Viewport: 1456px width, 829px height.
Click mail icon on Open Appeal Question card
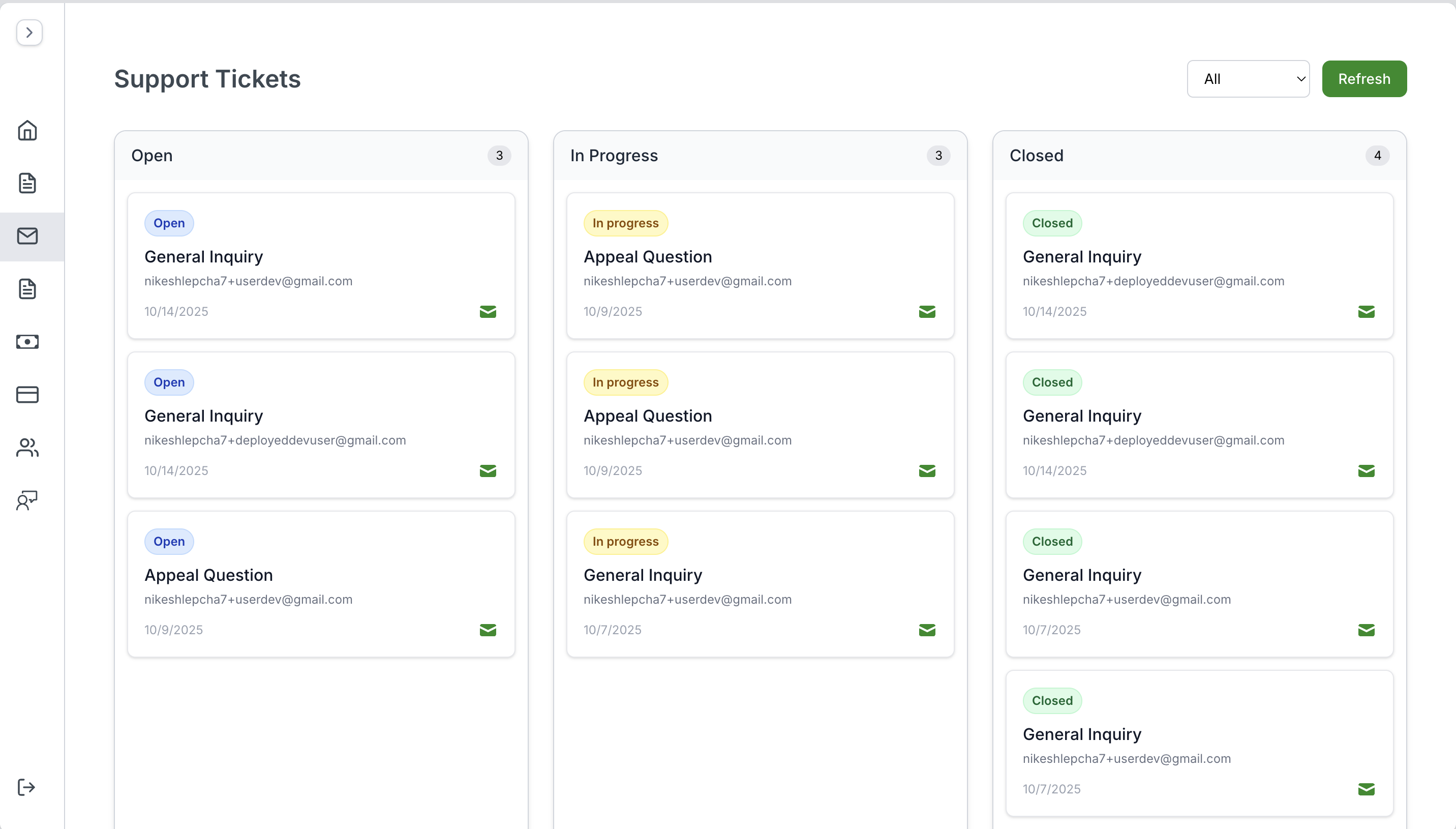[488, 630]
